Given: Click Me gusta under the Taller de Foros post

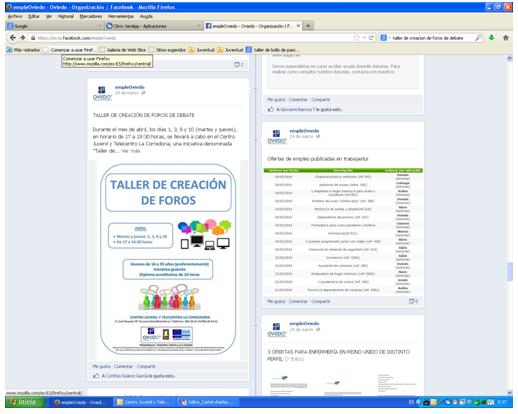Looking at the screenshot, I should coord(101,366).
